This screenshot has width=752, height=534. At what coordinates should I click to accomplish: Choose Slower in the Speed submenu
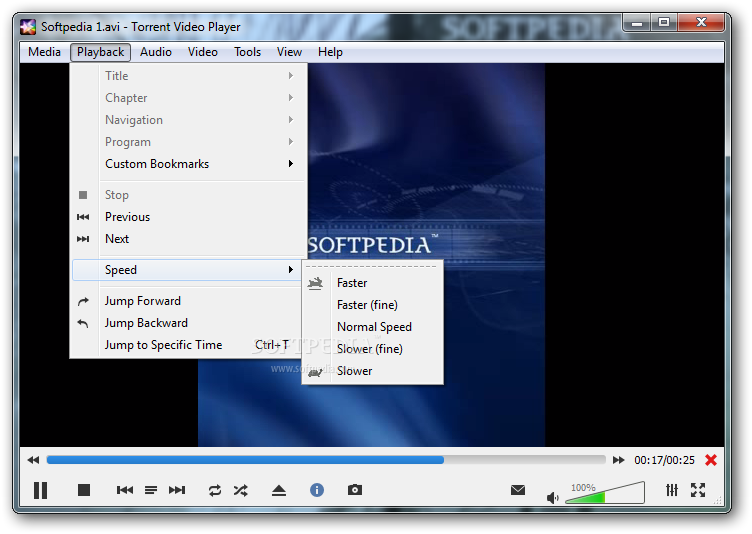click(x=373, y=371)
